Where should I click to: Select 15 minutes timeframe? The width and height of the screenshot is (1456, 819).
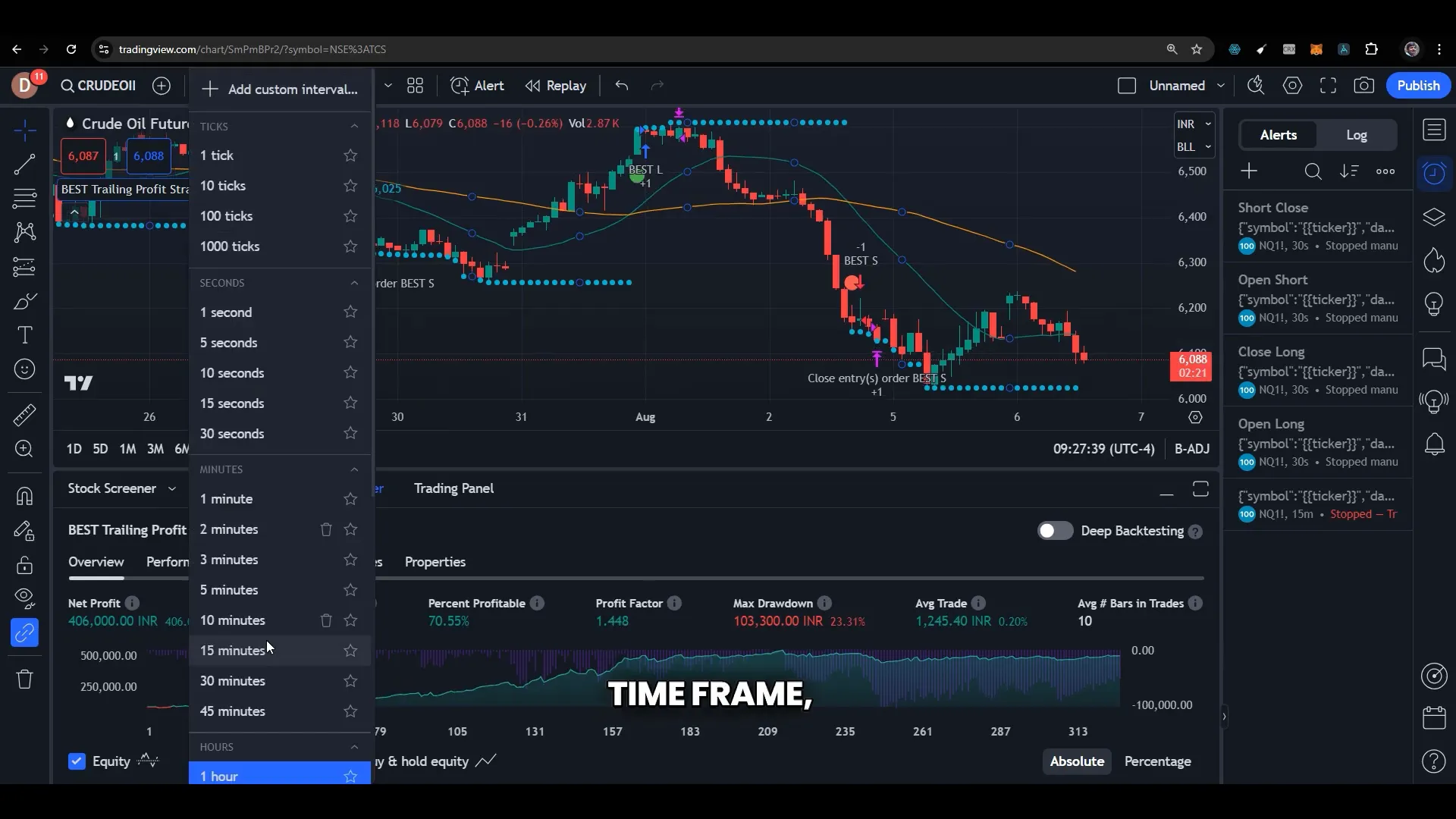point(233,650)
